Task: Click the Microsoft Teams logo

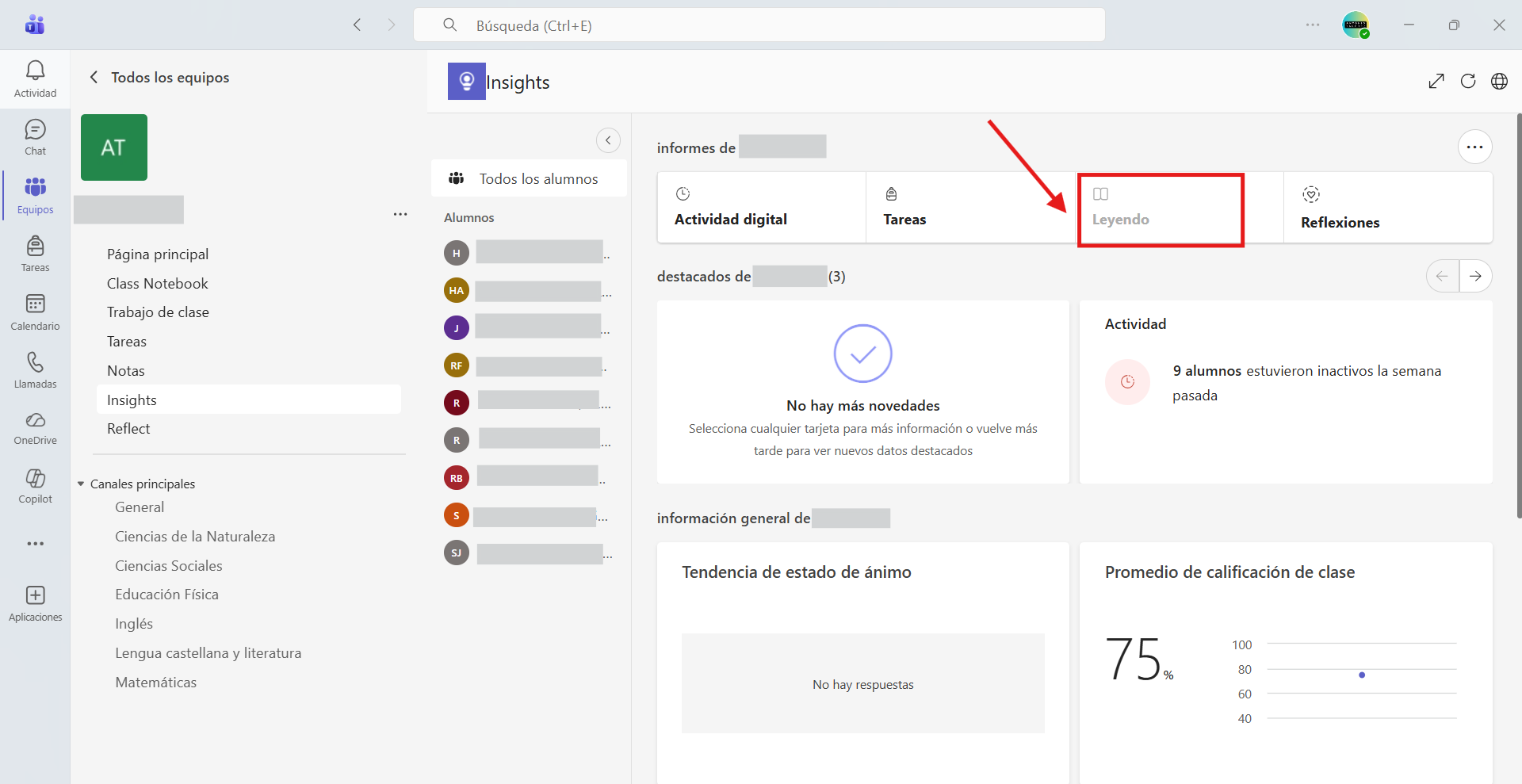Action: 35,25
